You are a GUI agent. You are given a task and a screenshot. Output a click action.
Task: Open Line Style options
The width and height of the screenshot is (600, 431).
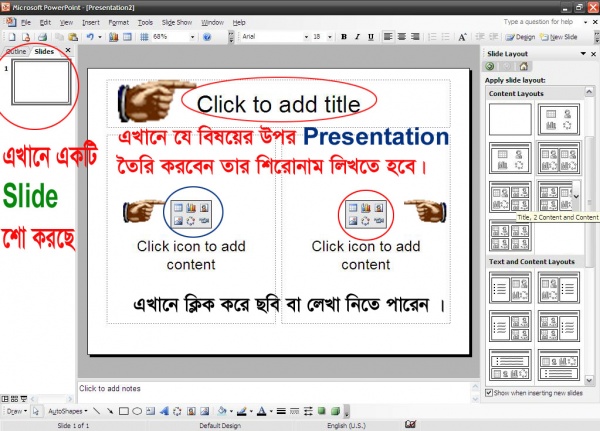[281, 411]
